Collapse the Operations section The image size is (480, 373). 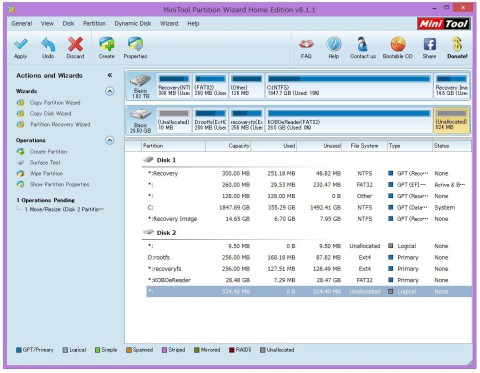coord(110,140)
